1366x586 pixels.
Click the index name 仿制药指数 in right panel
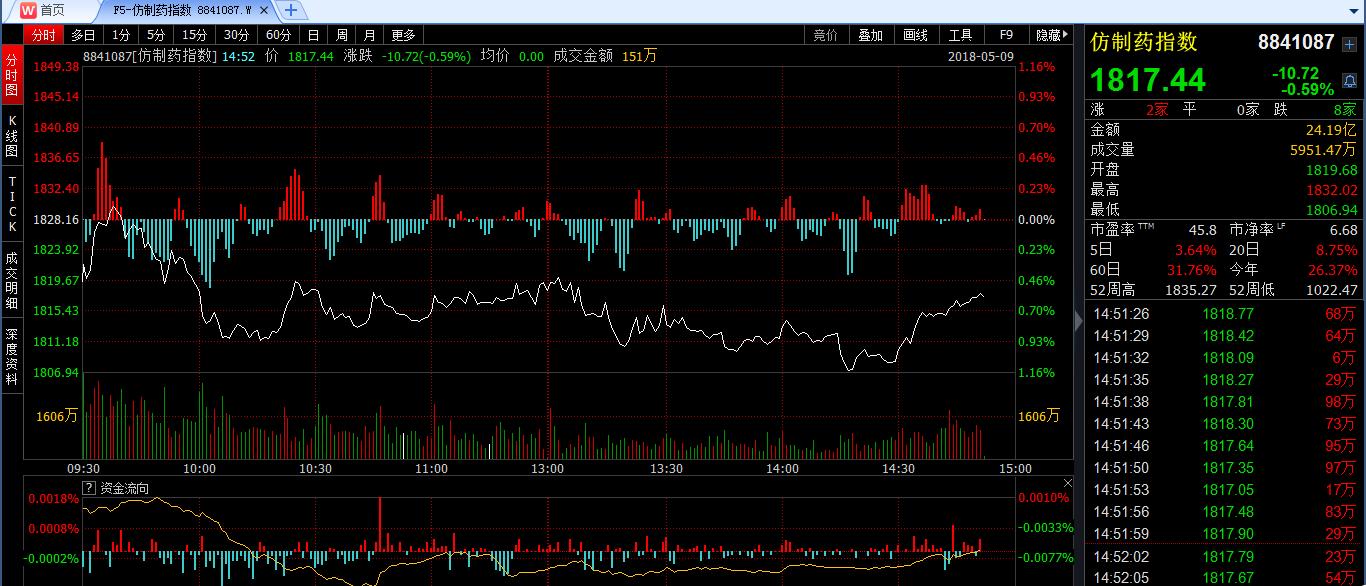[1143, 42]
